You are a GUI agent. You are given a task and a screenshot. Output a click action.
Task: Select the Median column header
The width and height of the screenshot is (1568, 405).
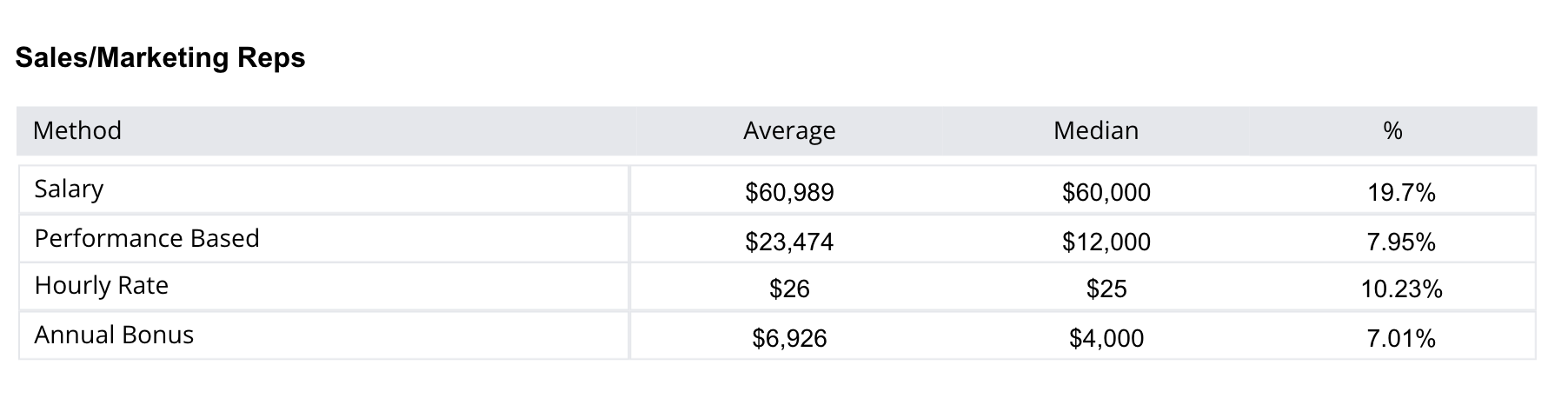click(1096, 130)
